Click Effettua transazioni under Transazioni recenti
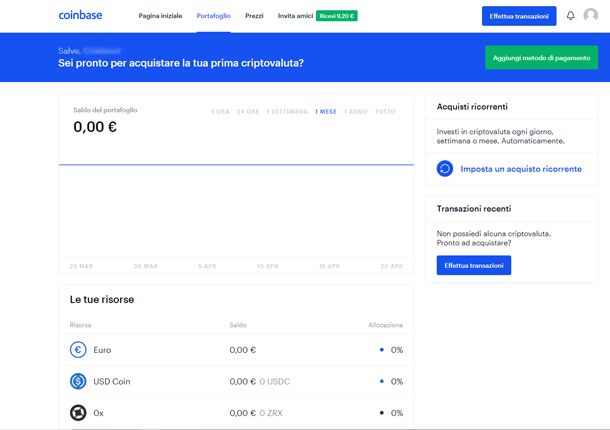610x430 pixels. tap(474, 265)
